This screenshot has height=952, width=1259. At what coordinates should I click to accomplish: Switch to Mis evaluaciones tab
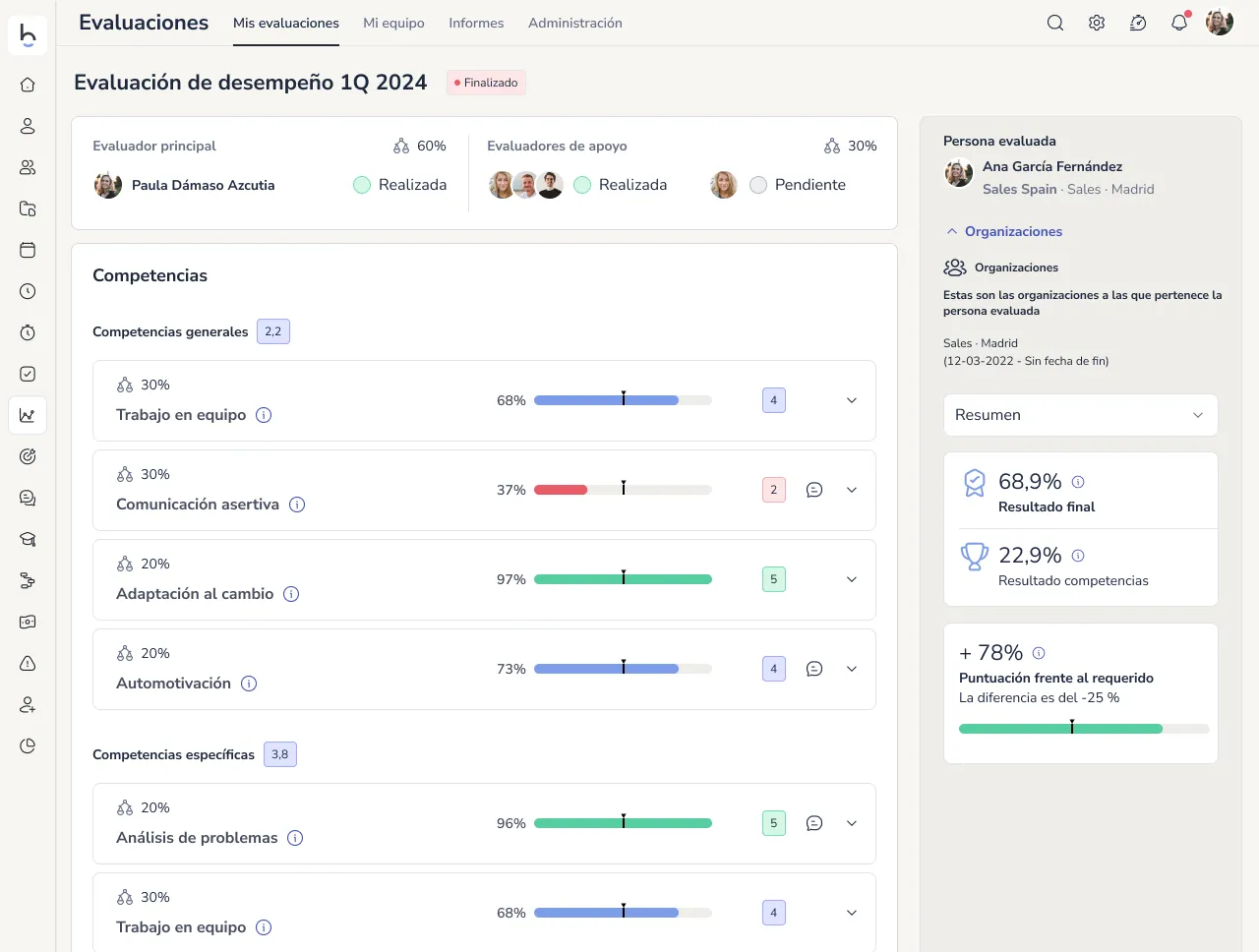286,23
